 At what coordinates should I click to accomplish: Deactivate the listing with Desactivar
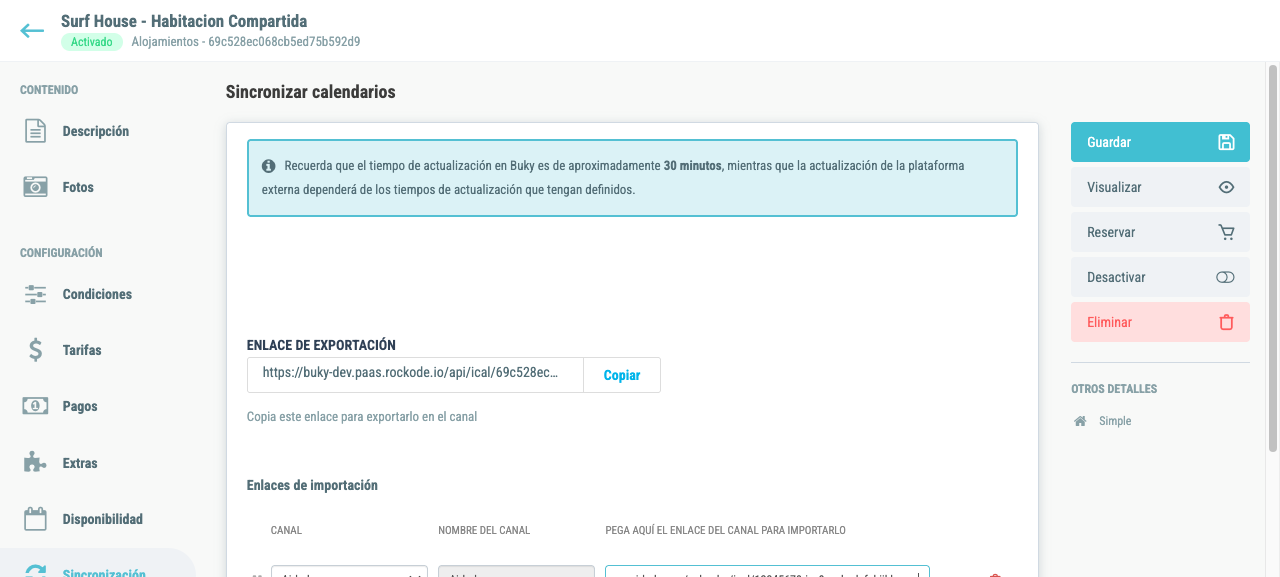[1160, 277]
